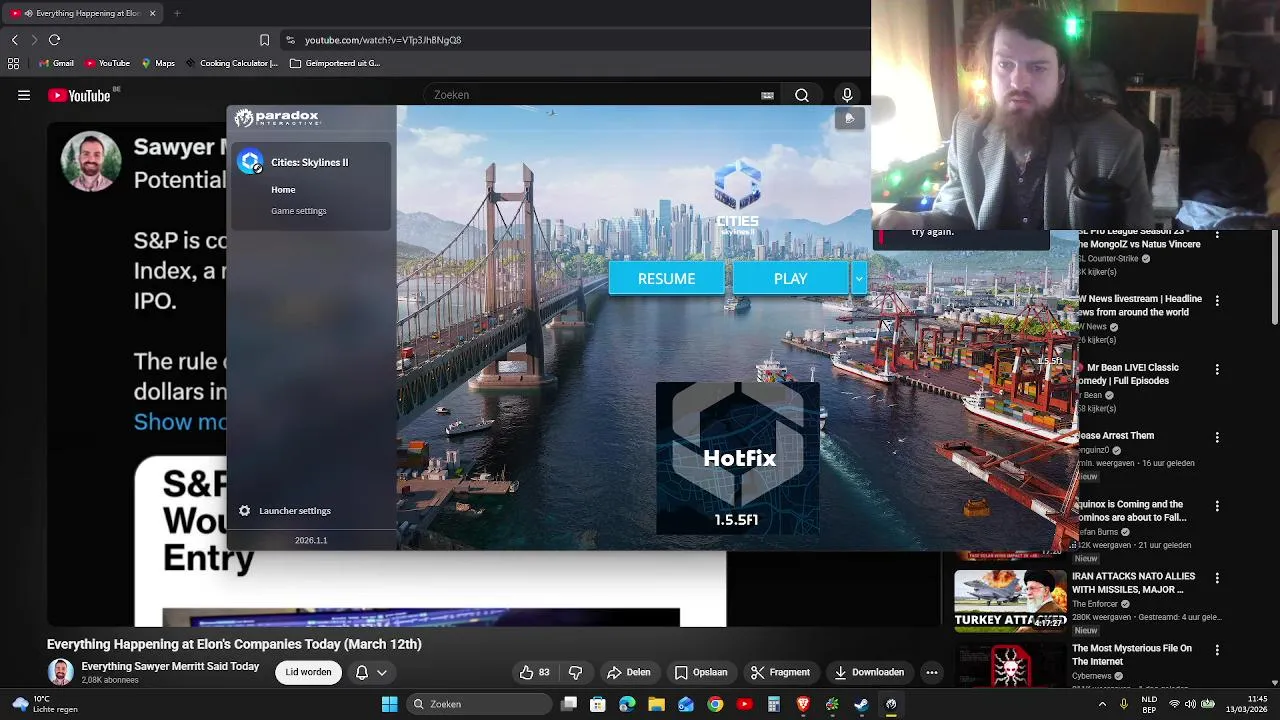Screen dimensions: 1280x720
Task: Show hidden system tray icons chevron
Action: pos(1102,704)
